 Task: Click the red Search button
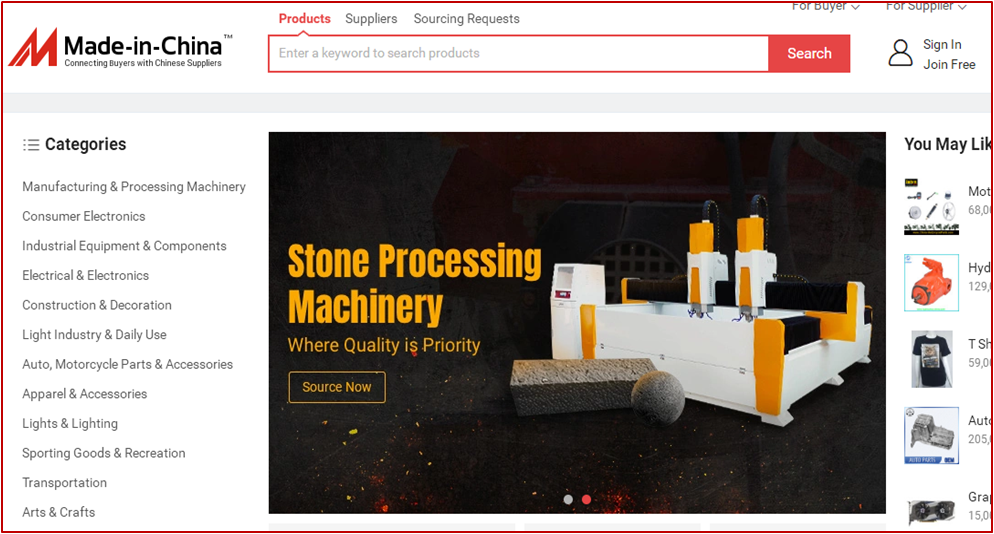809,54
